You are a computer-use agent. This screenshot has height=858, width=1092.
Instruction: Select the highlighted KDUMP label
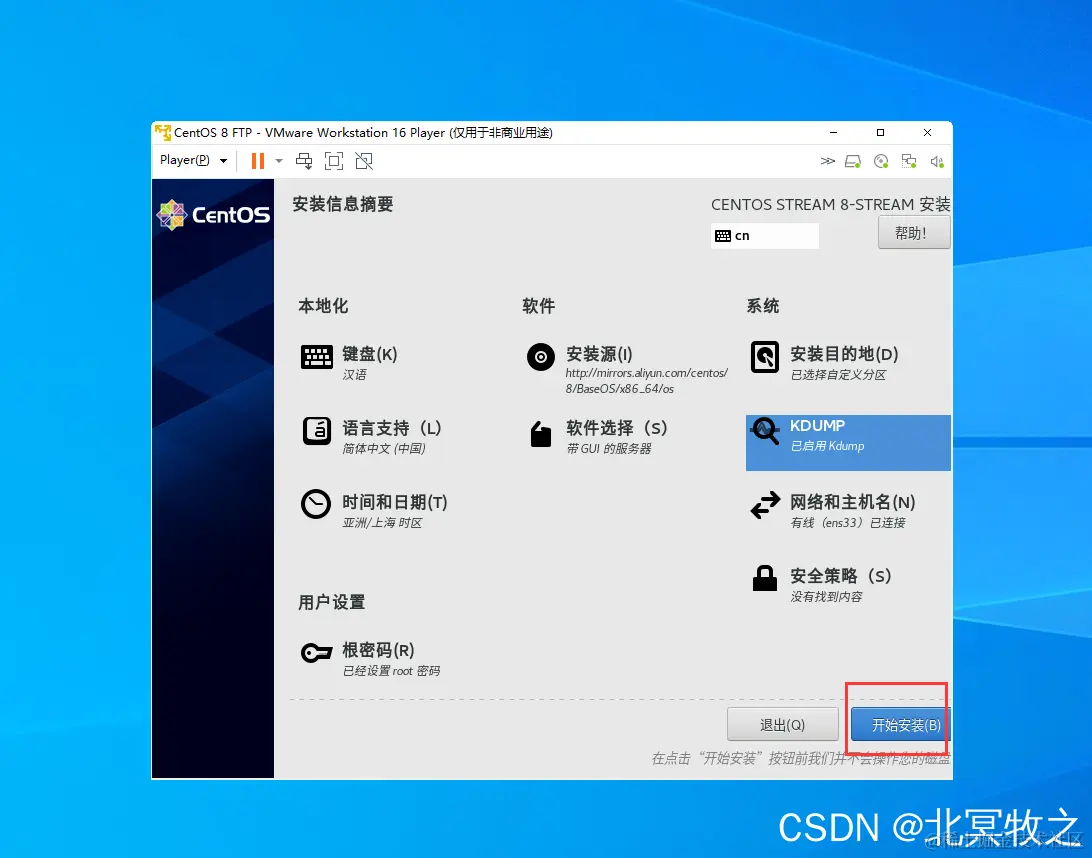[x=818, y=426]
